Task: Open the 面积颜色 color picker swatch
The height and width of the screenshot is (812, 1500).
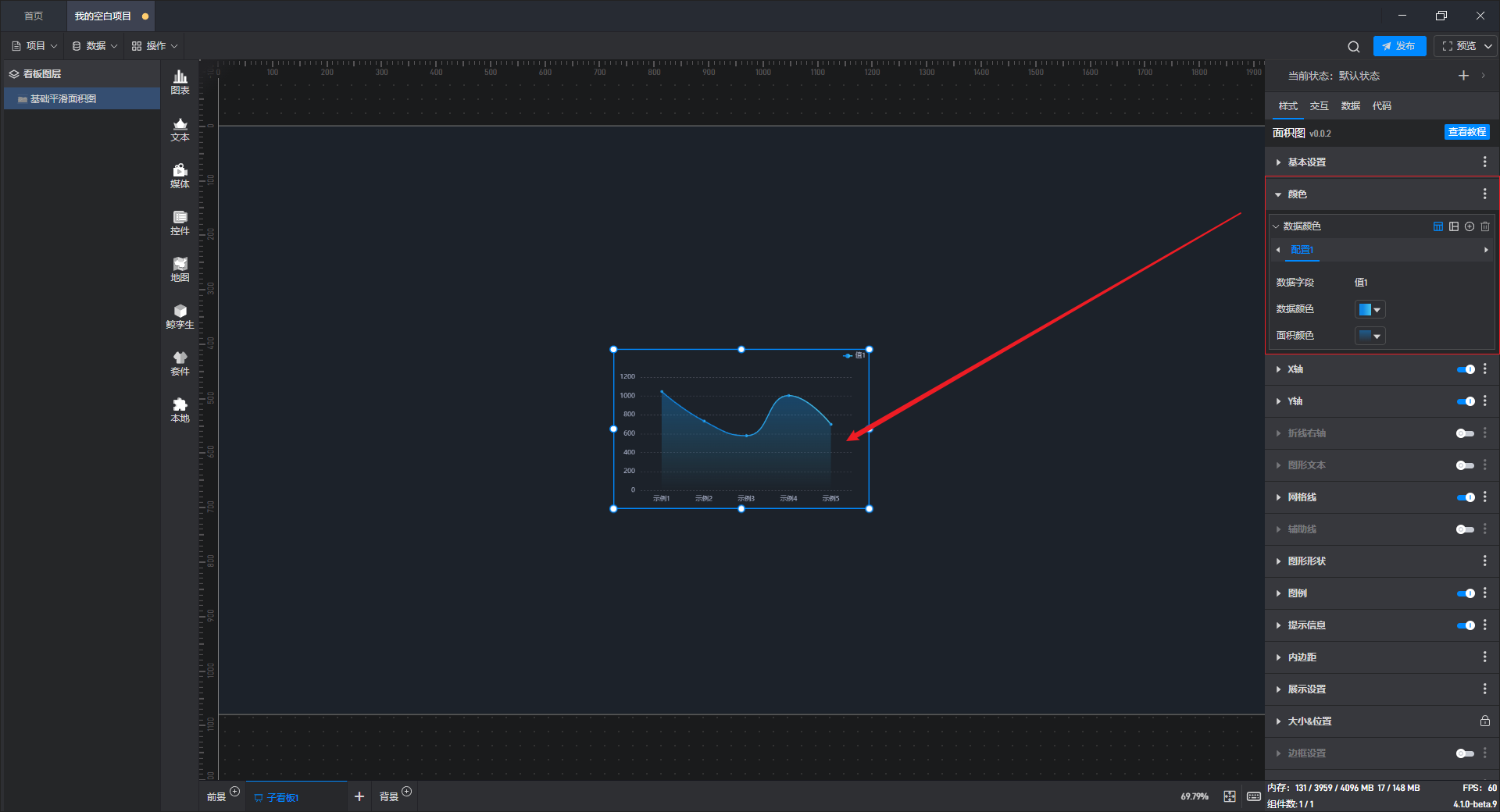Action: point(1370,336)
